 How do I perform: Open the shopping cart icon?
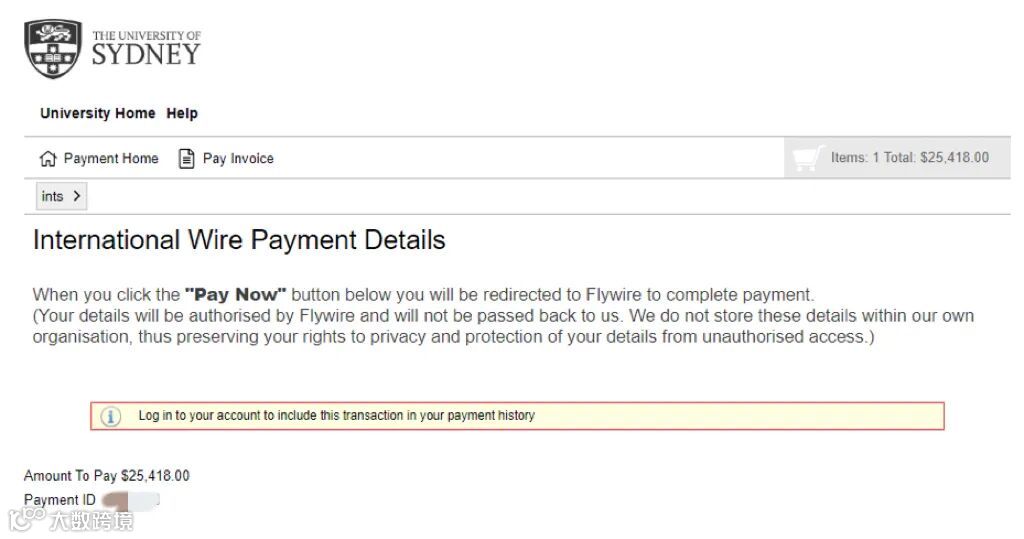[806, 158]
